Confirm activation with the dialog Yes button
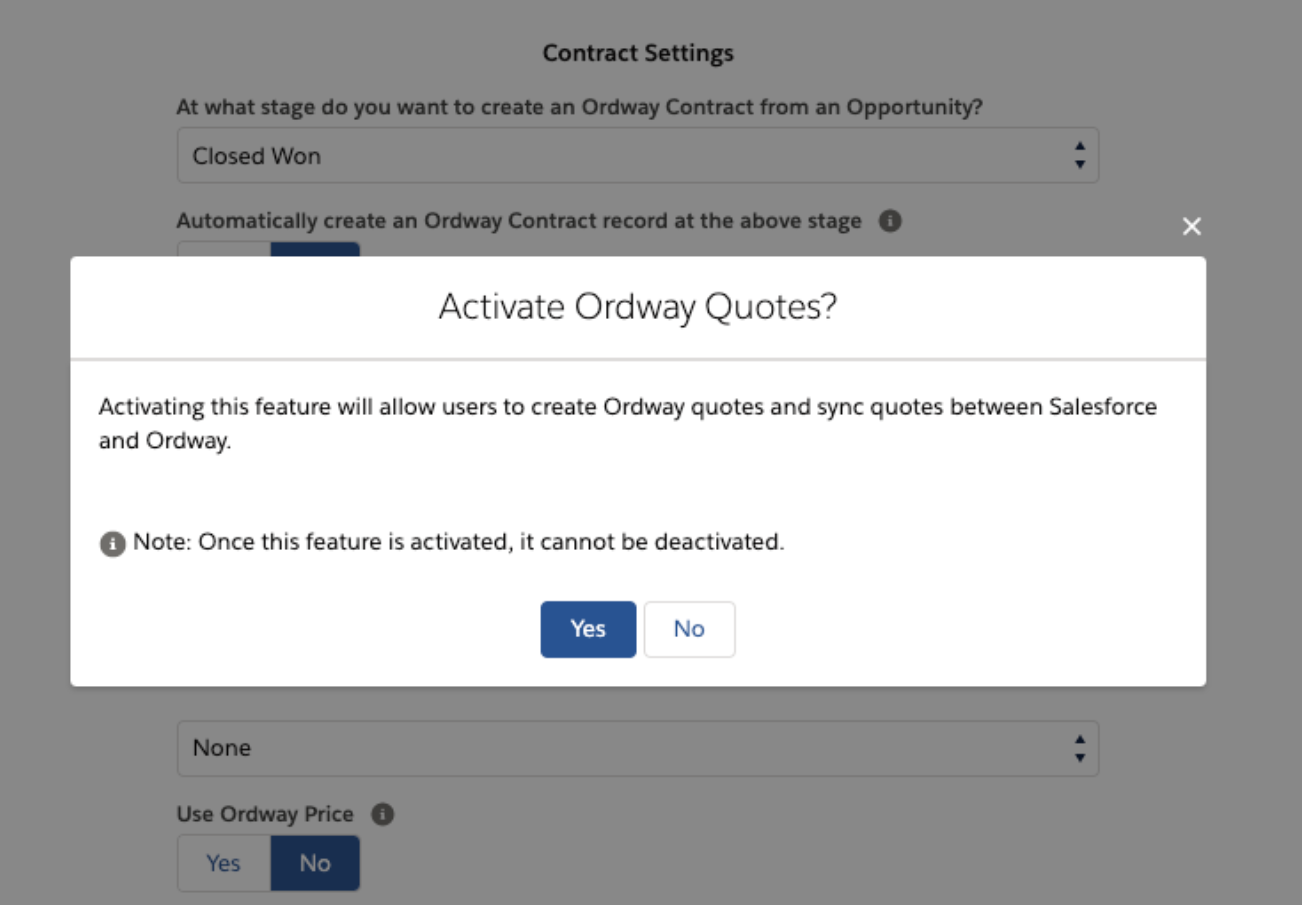This screenshot has width=1302, height=905. pyautogui.click(x=588, y=629)
